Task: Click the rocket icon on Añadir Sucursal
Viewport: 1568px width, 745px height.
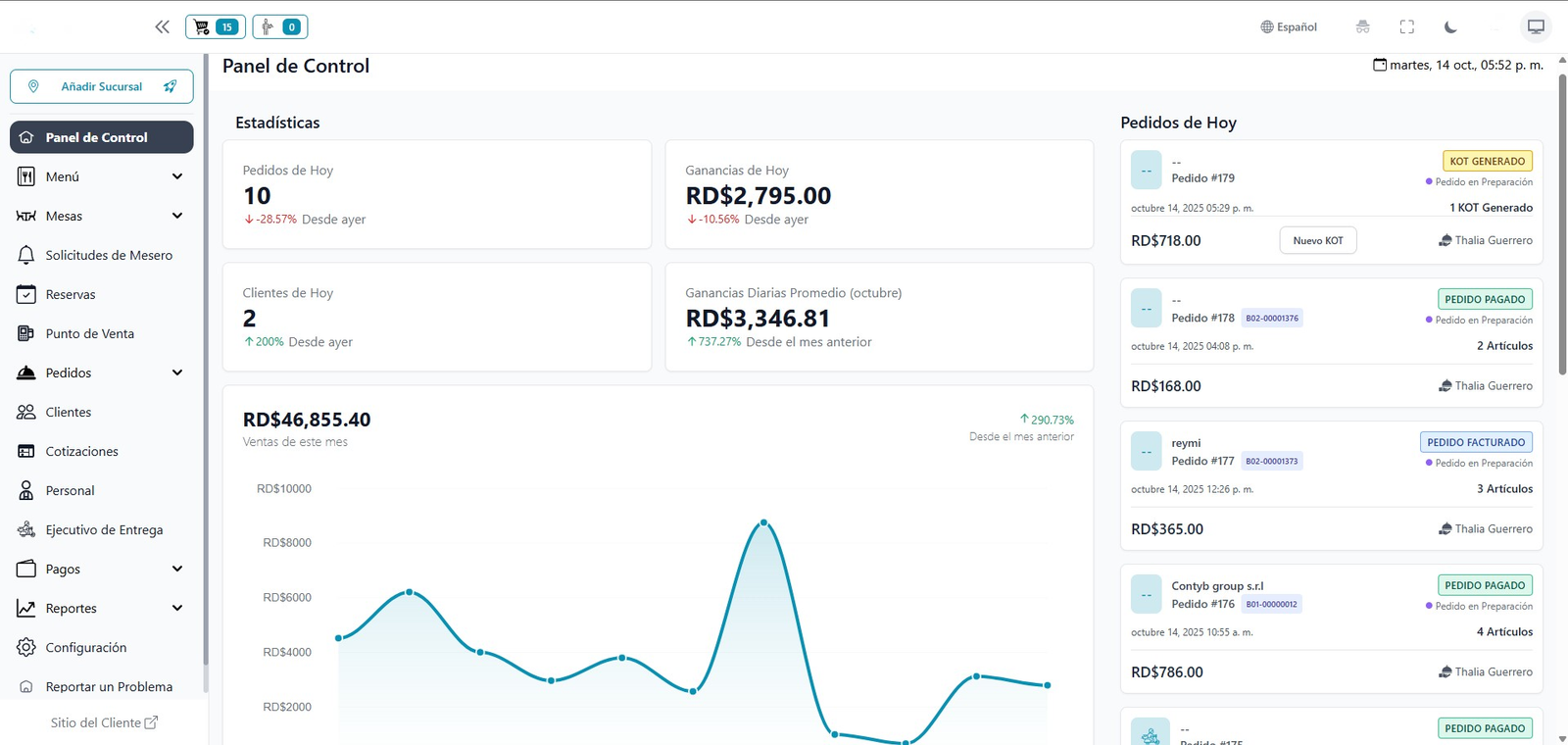Action: click(x=171, y=86)
